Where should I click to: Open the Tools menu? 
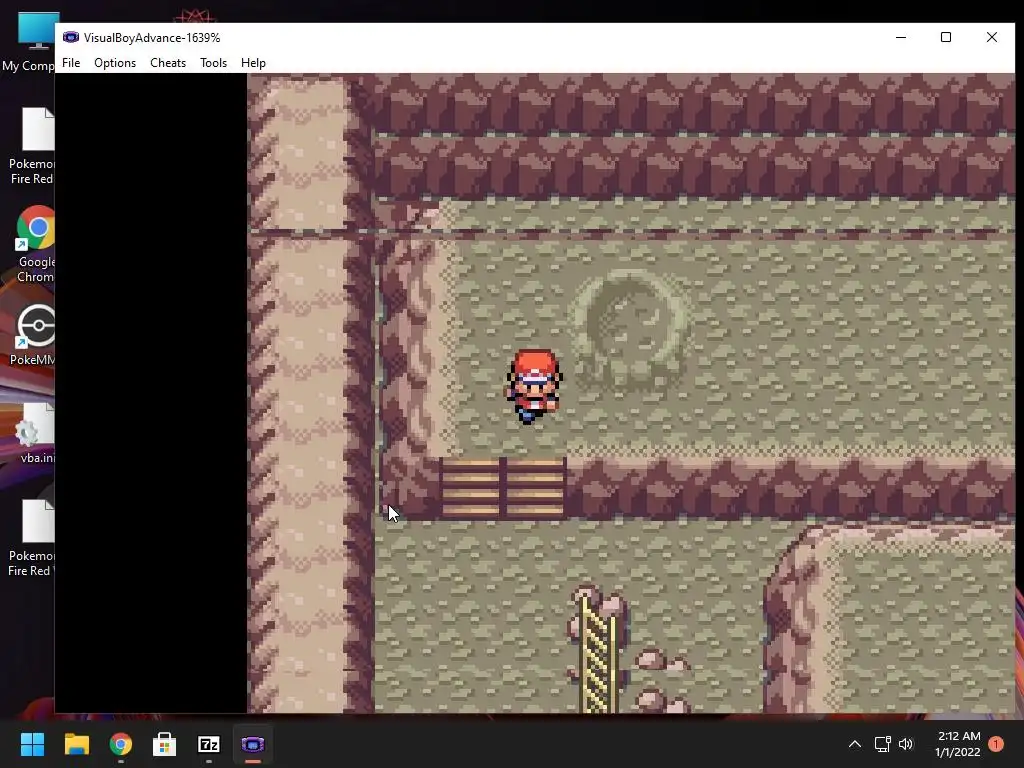[213, 63]
